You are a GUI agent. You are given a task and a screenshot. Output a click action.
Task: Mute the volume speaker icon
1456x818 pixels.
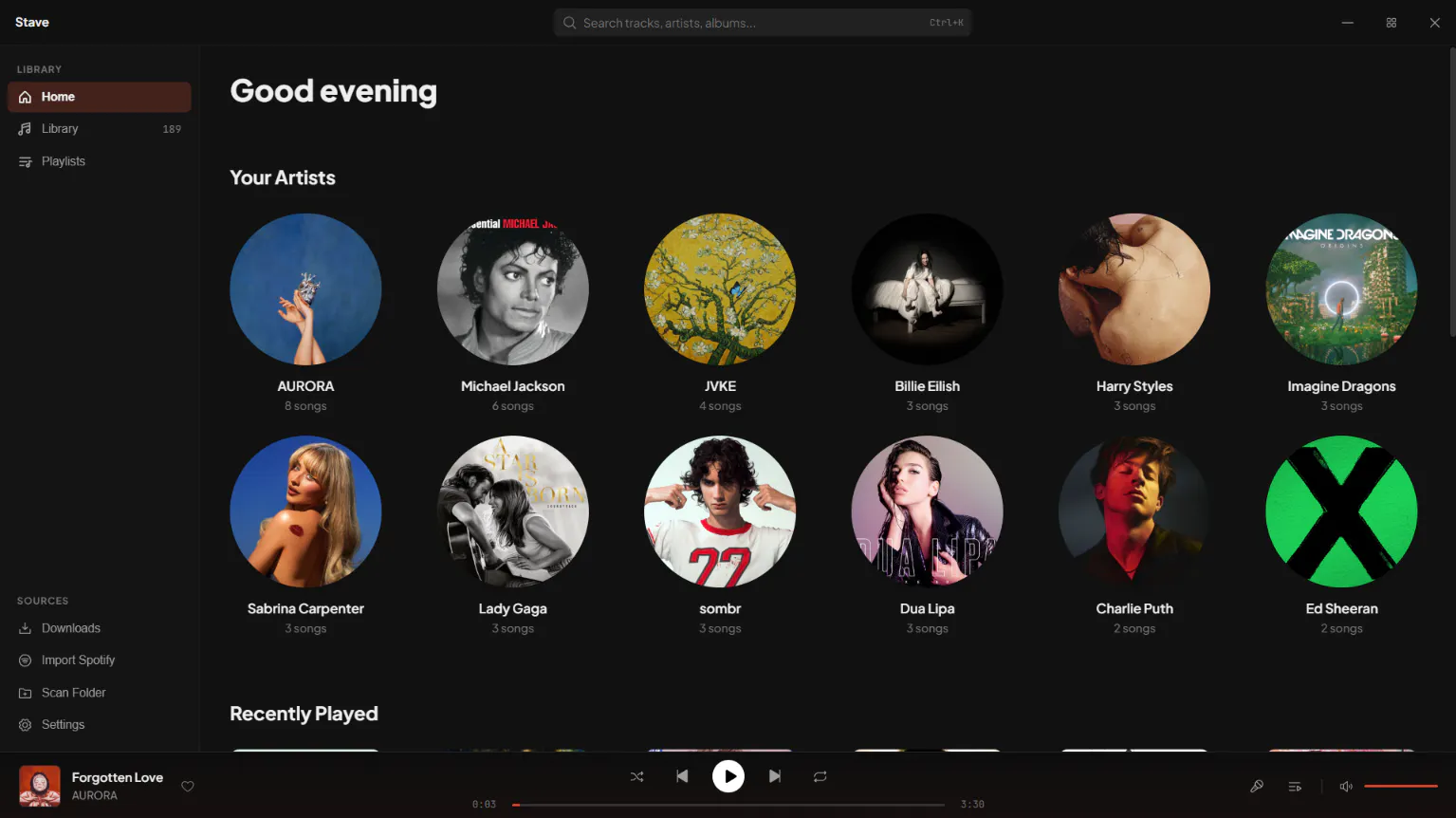(x=1345, y=787)
